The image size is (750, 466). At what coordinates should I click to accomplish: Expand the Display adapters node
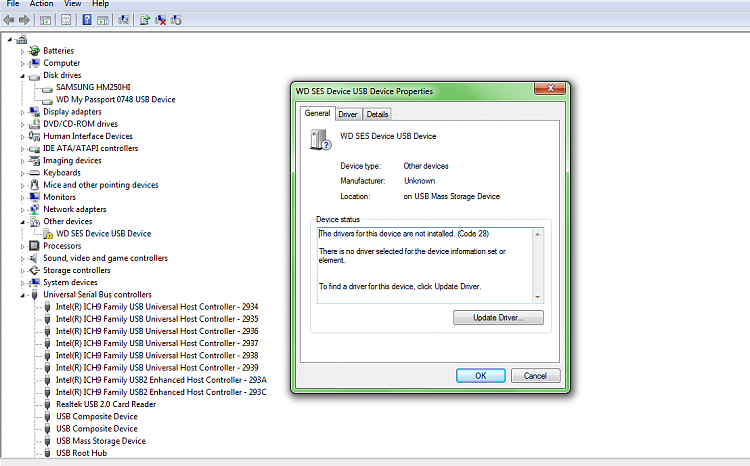coord(22,112)
